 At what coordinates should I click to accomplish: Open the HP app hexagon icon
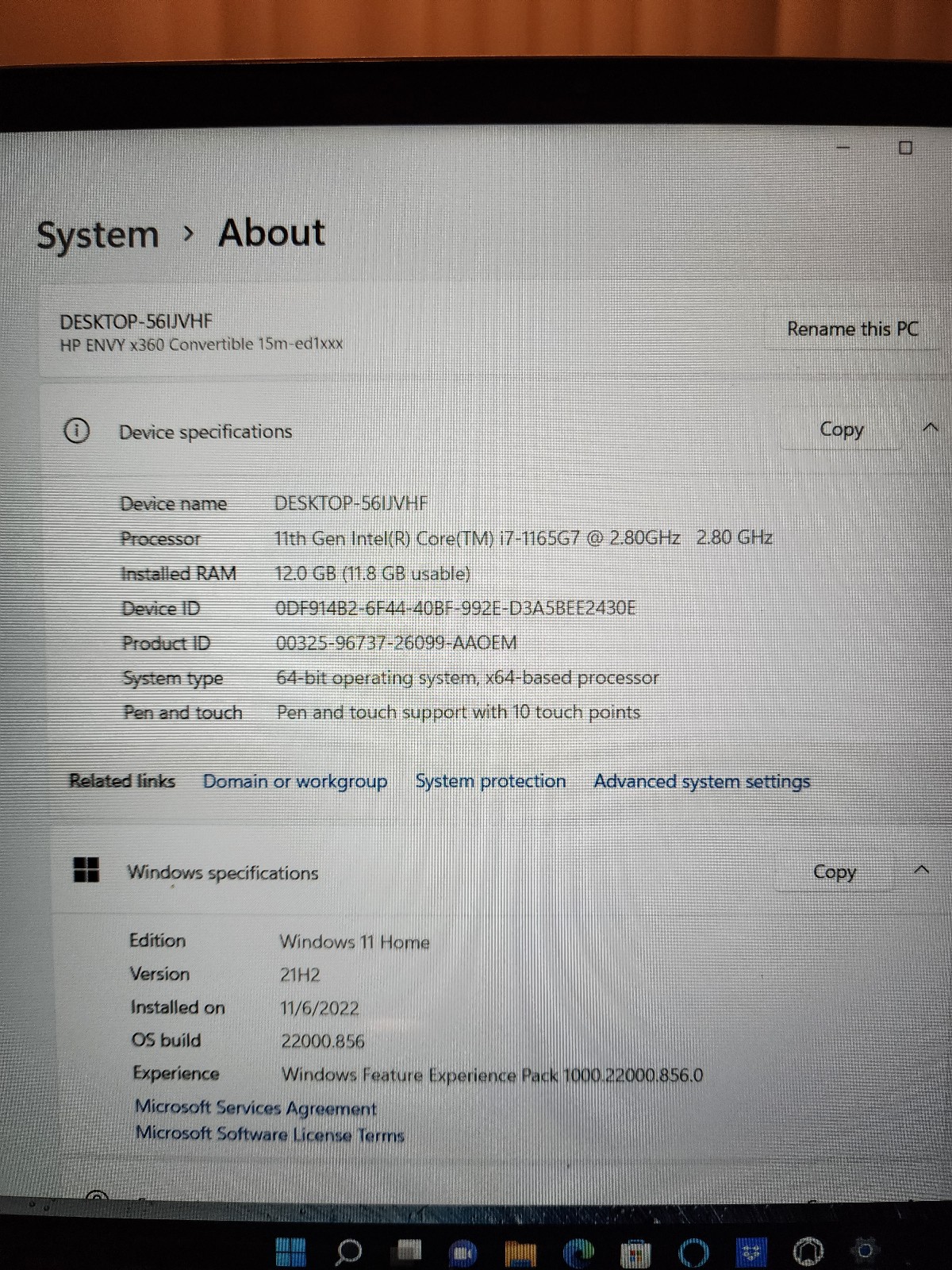(x=808, y=1252)
